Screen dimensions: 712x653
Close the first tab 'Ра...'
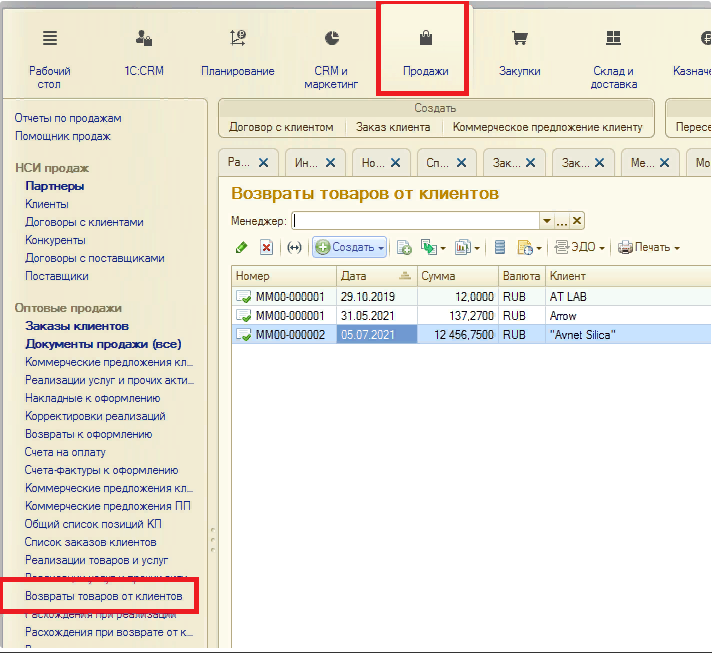(x=263, y=162)
